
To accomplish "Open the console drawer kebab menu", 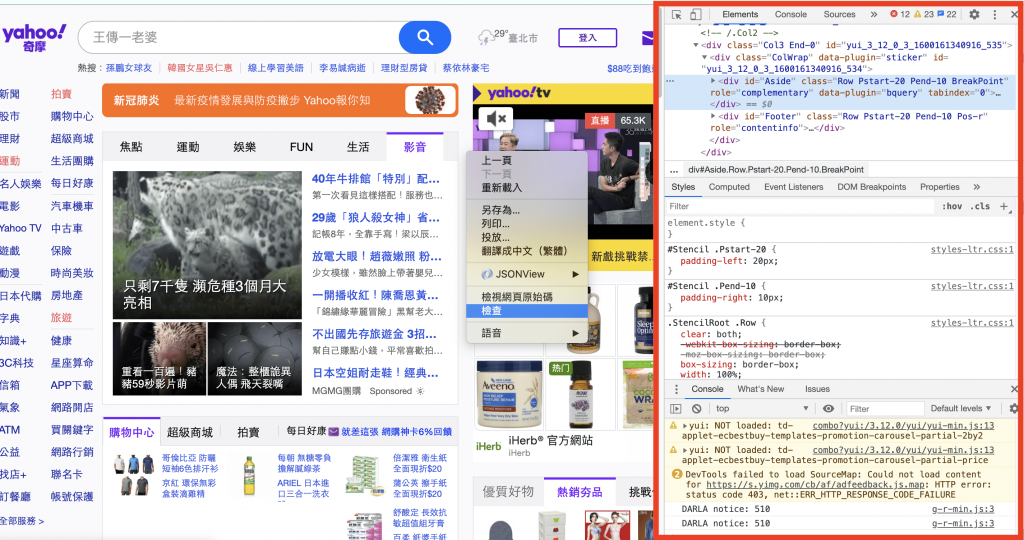I will pyautogui.click(x=676, y=389).
